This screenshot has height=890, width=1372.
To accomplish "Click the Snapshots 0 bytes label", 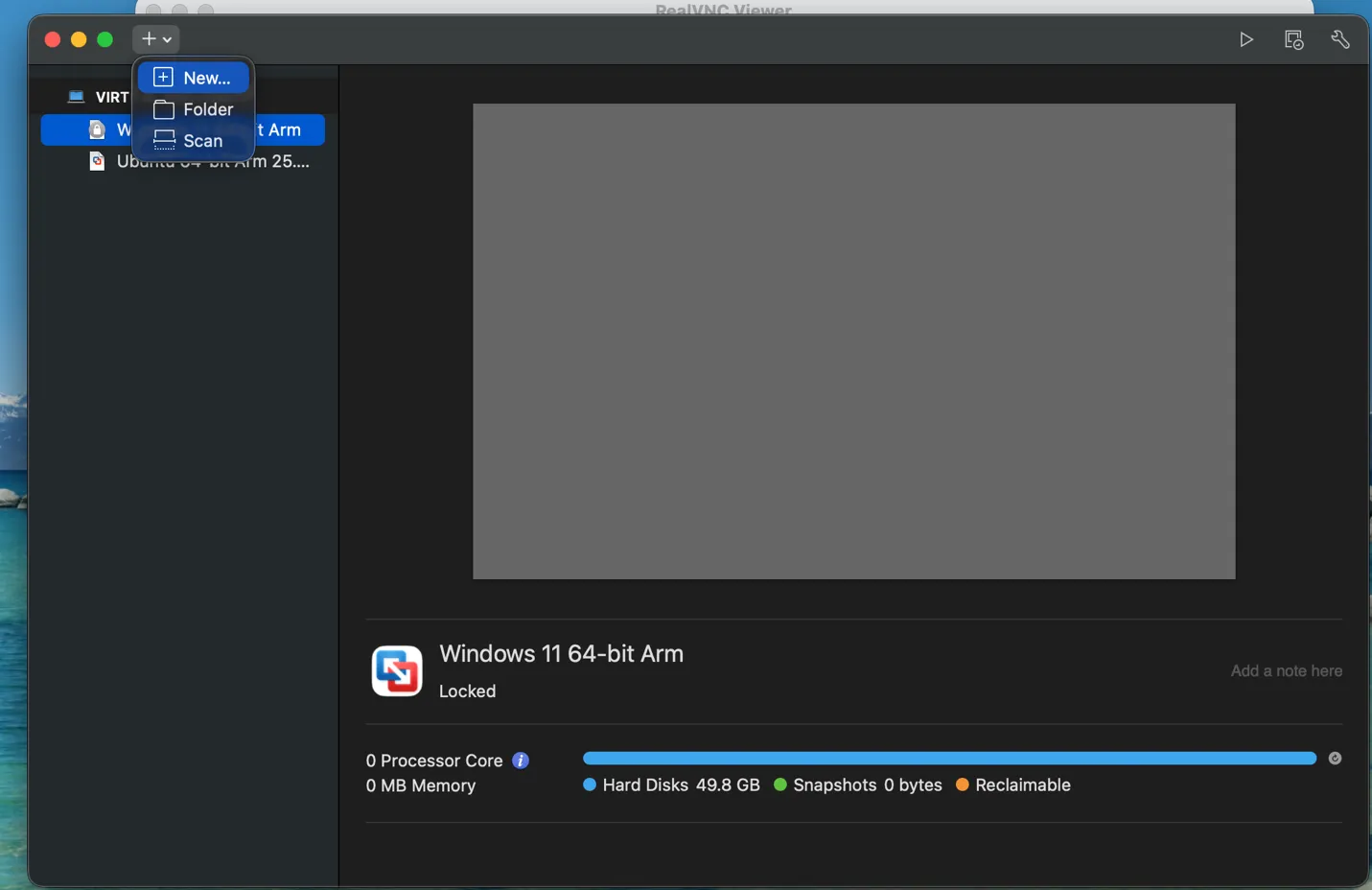I will click(x=868, y=785).
